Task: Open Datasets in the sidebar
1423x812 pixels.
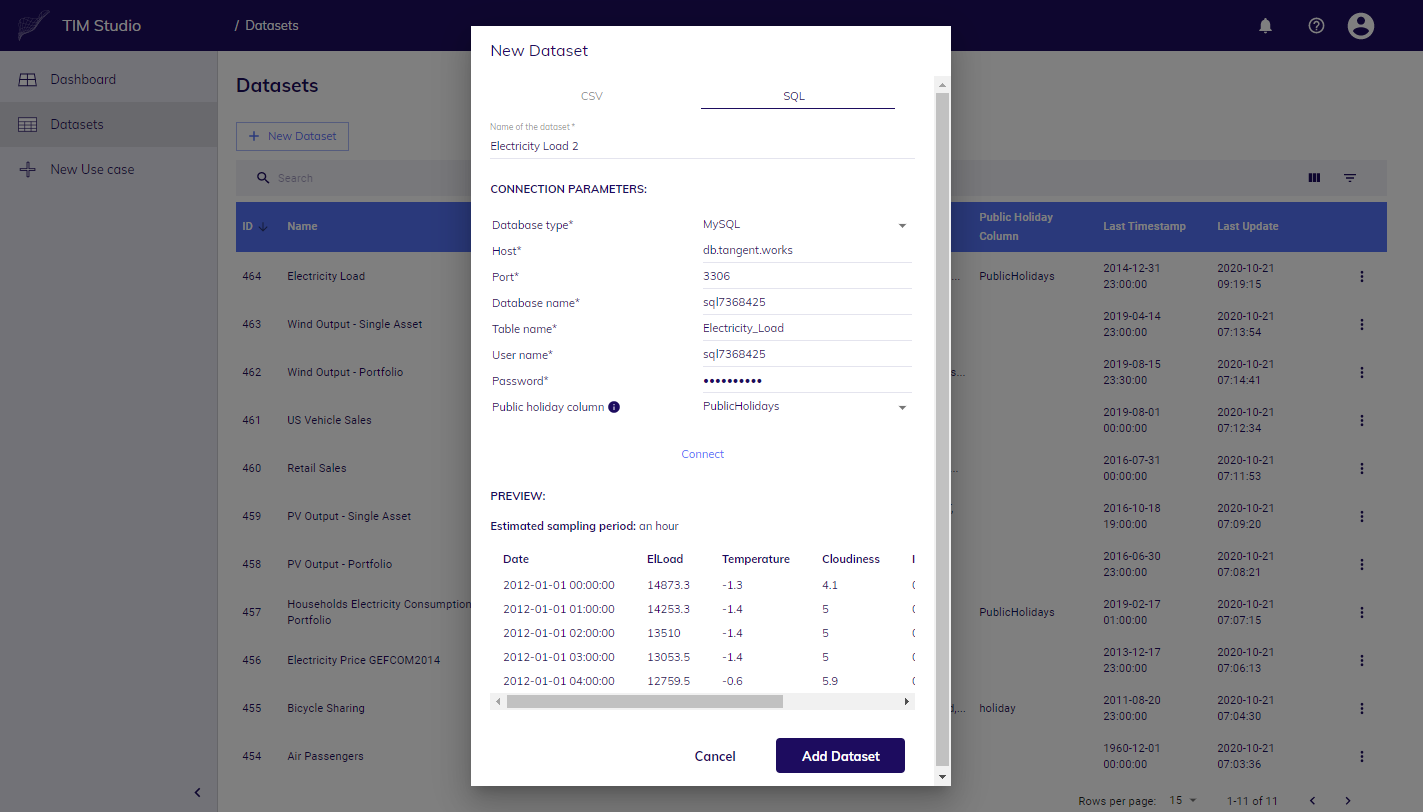Action: 108,125
